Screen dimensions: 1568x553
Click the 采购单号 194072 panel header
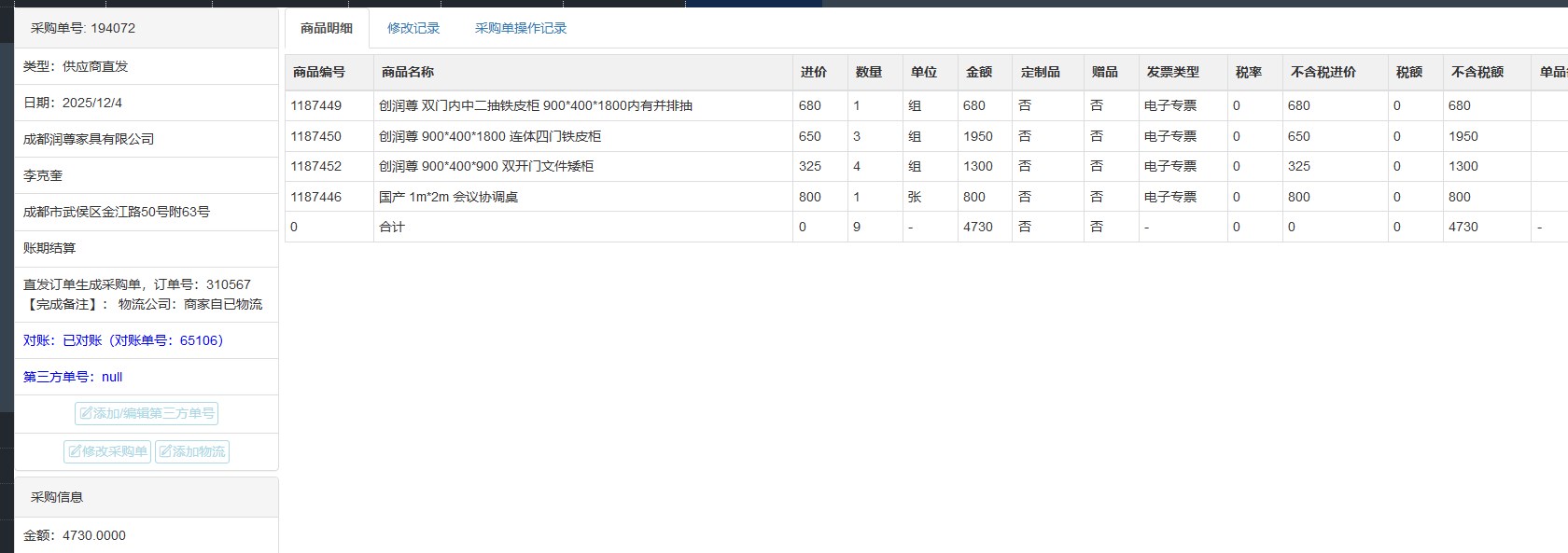click(x=83, y=28)
